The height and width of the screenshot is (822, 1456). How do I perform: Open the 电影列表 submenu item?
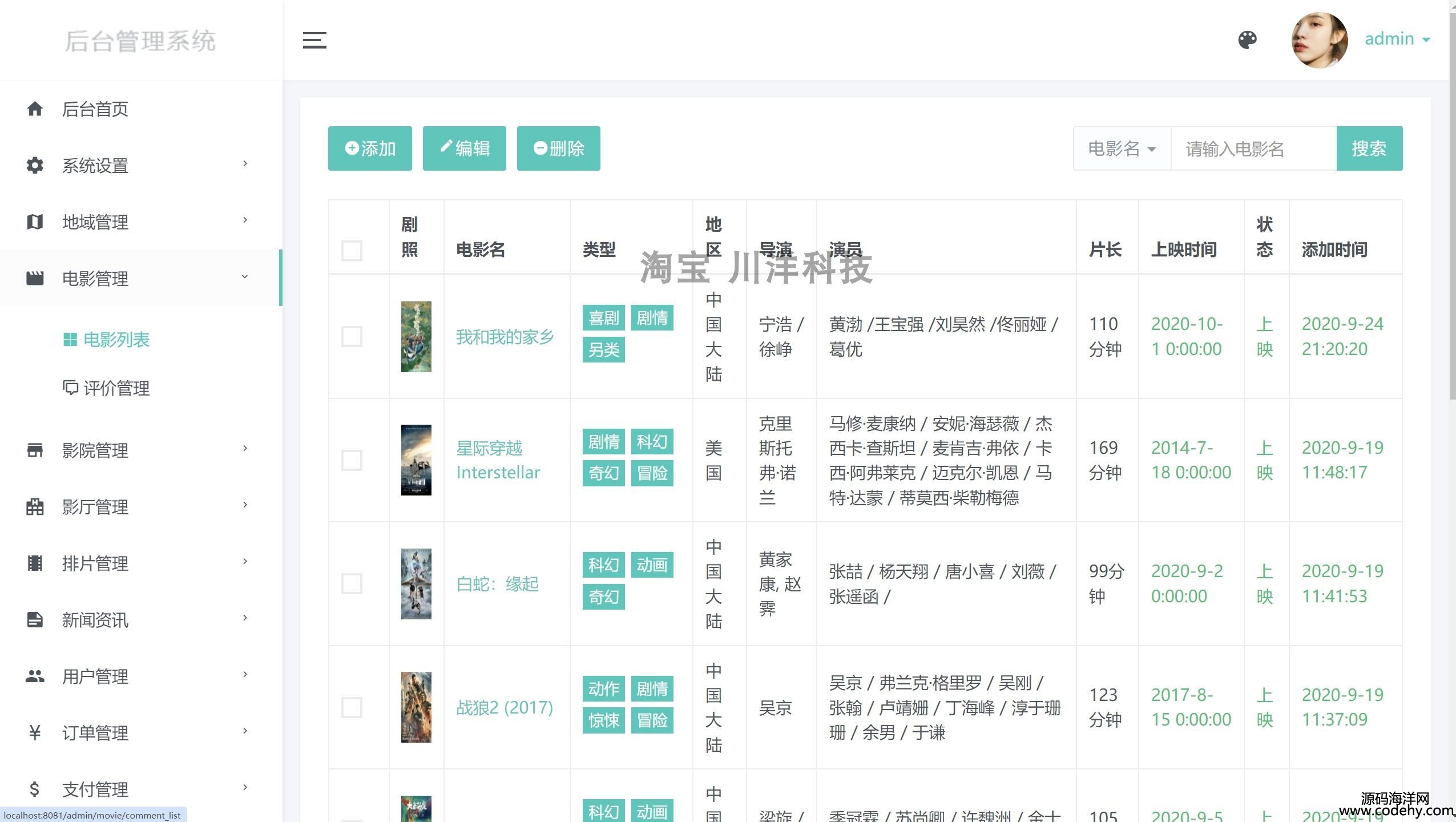(x=116, y=340)
